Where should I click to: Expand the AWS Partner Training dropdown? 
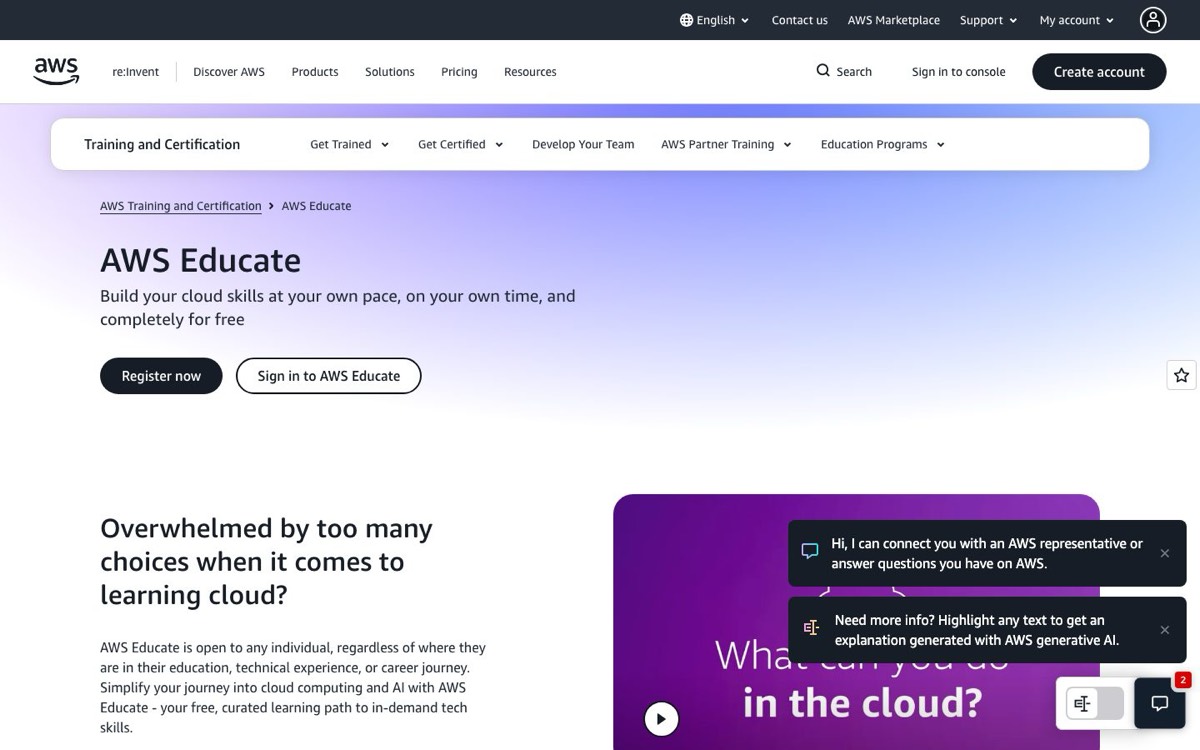(x=727, y=144)
